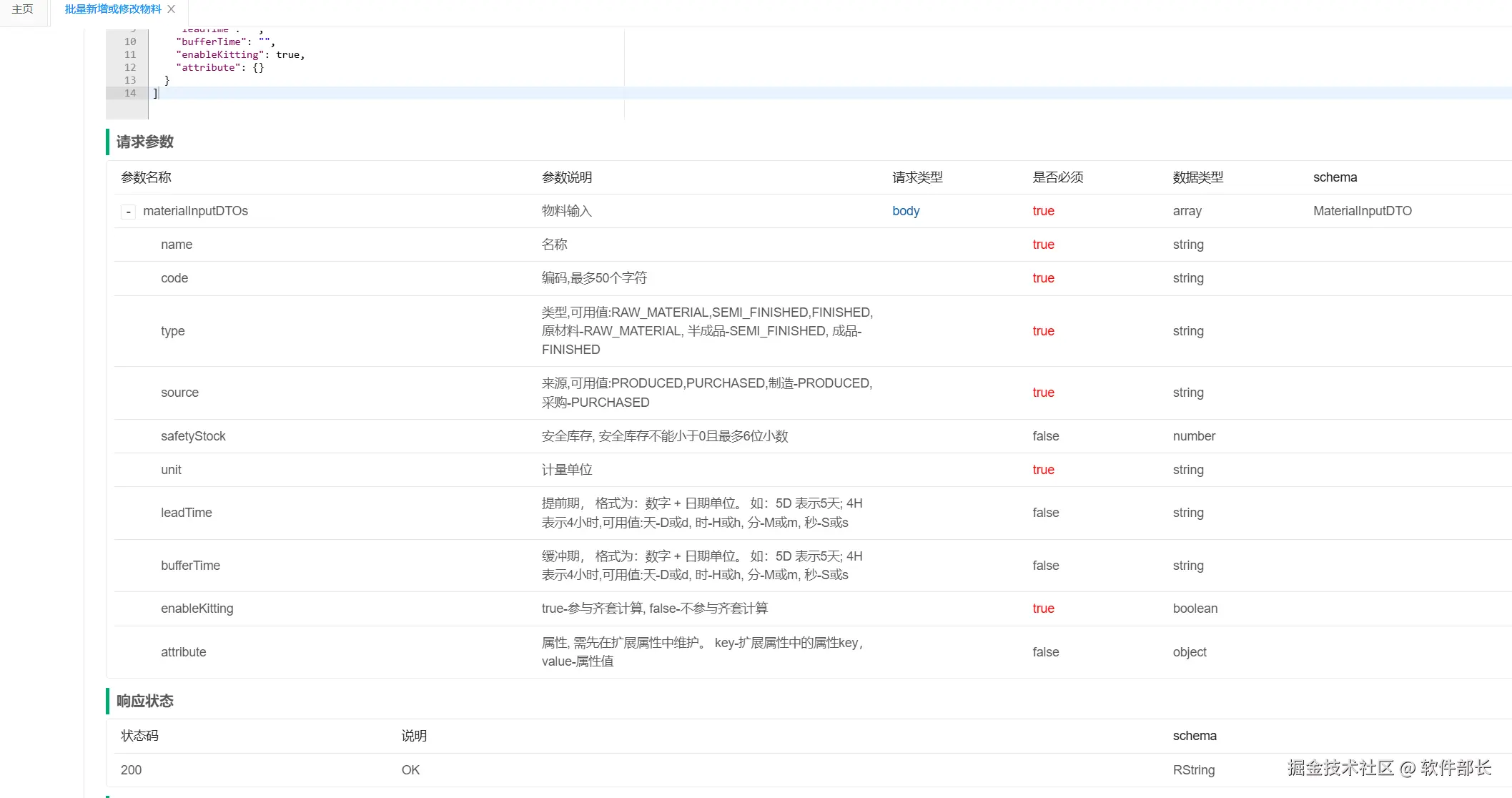Click the 参数名称 column header

tap(147, 177)
